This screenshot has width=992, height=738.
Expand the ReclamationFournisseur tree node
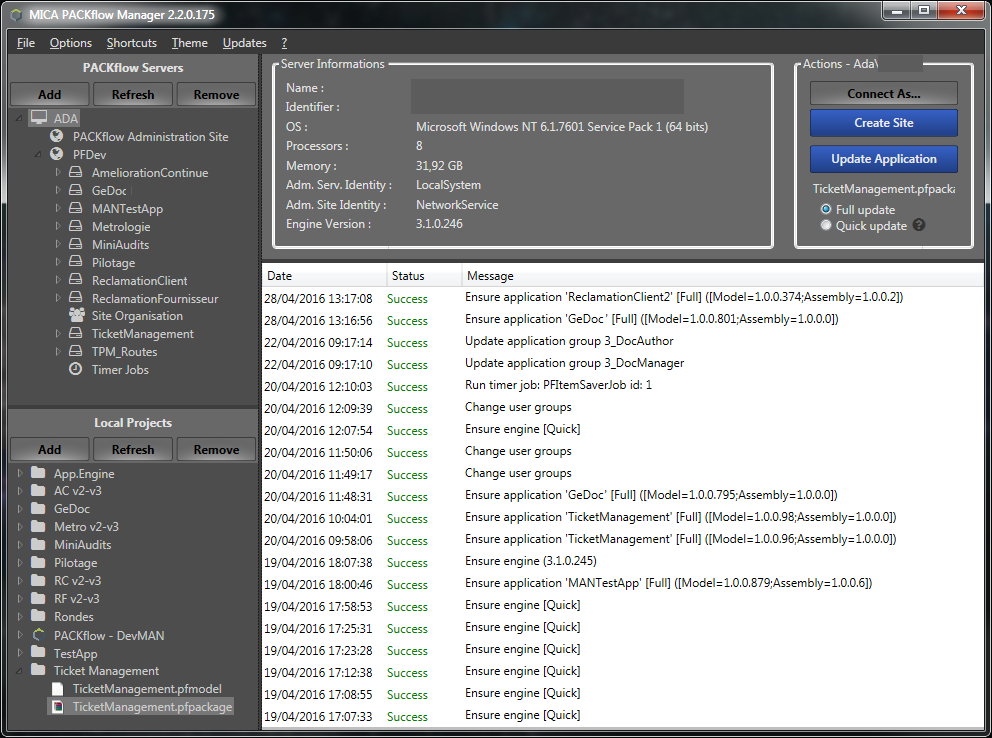pos(58,297)
